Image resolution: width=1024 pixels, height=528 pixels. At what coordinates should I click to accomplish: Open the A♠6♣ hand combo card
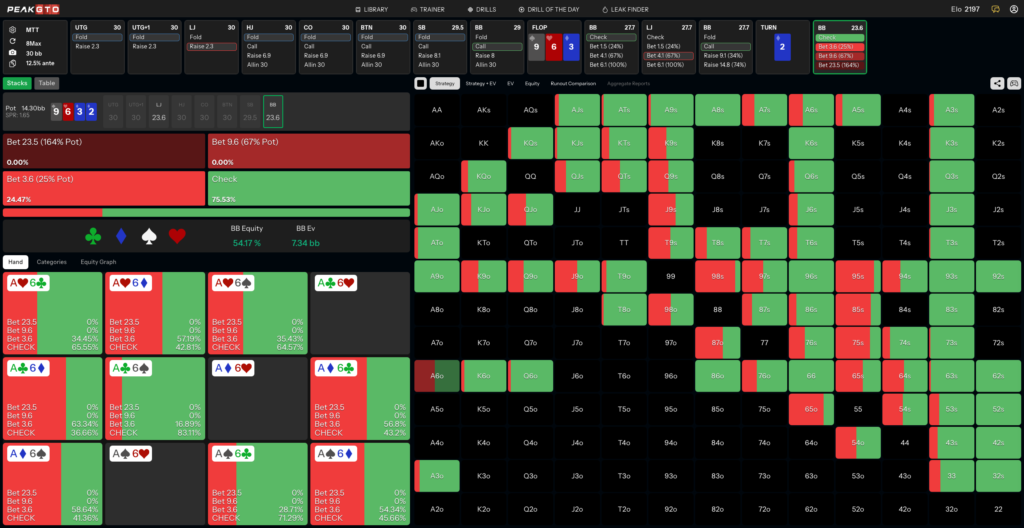coord(257,484)
